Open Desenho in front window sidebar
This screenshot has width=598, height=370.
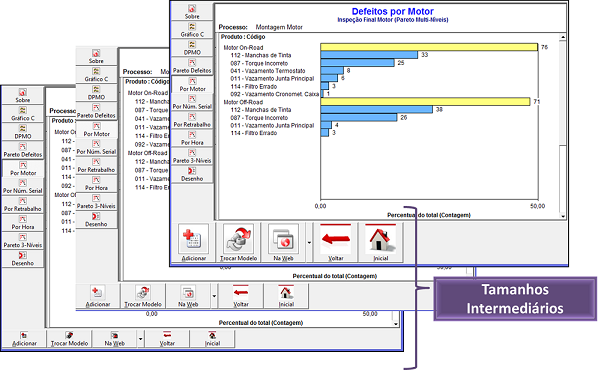point(192,174)
